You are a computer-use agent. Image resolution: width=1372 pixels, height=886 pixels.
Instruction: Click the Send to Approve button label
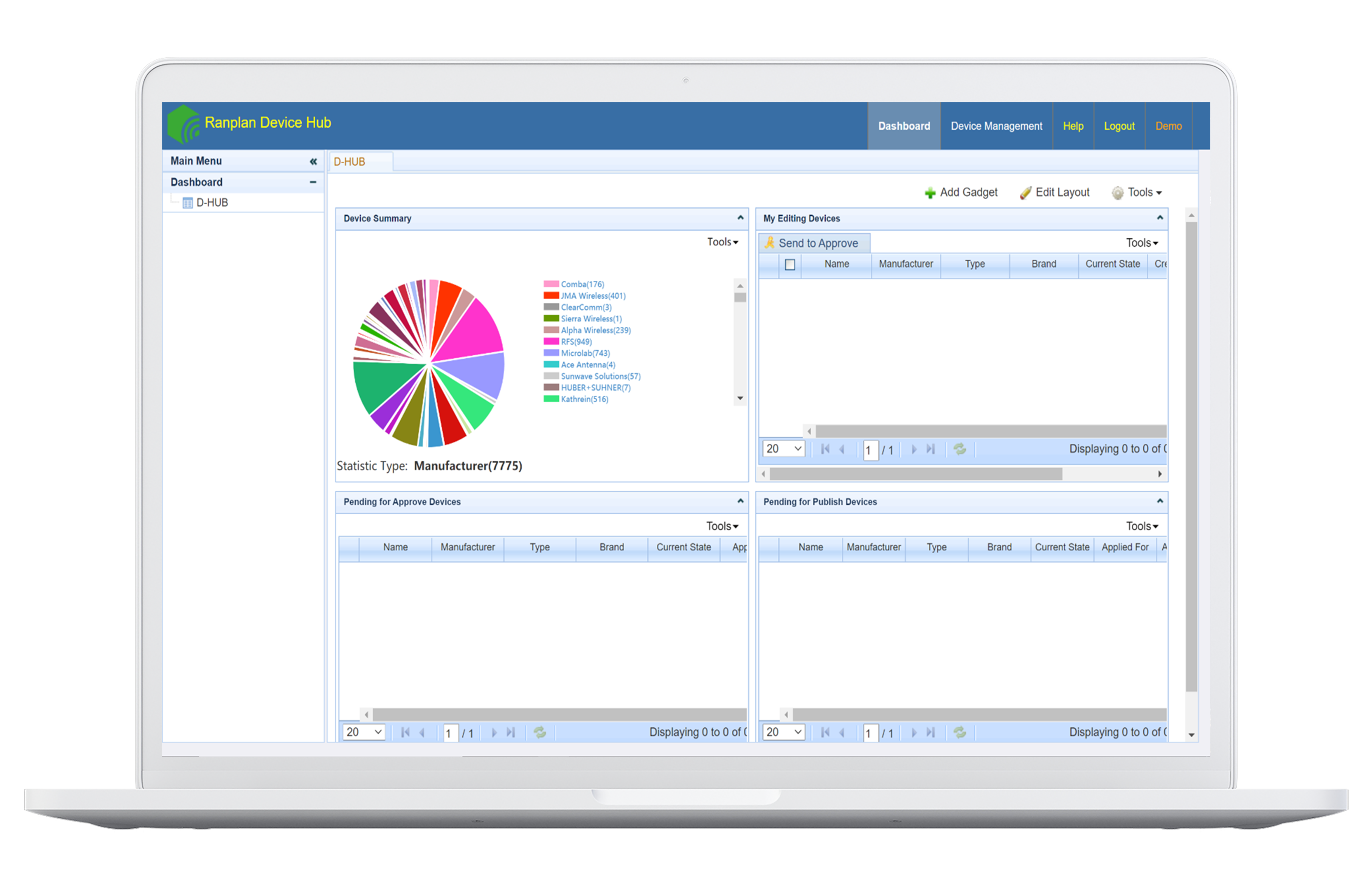pos(818,243)
